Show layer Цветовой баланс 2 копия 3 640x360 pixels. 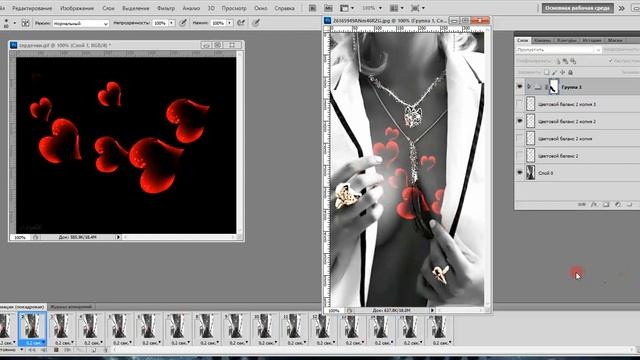click(520, 104)
